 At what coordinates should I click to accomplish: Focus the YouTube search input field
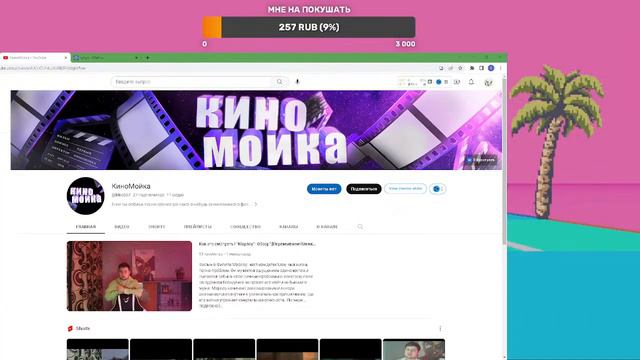point(192,82)
